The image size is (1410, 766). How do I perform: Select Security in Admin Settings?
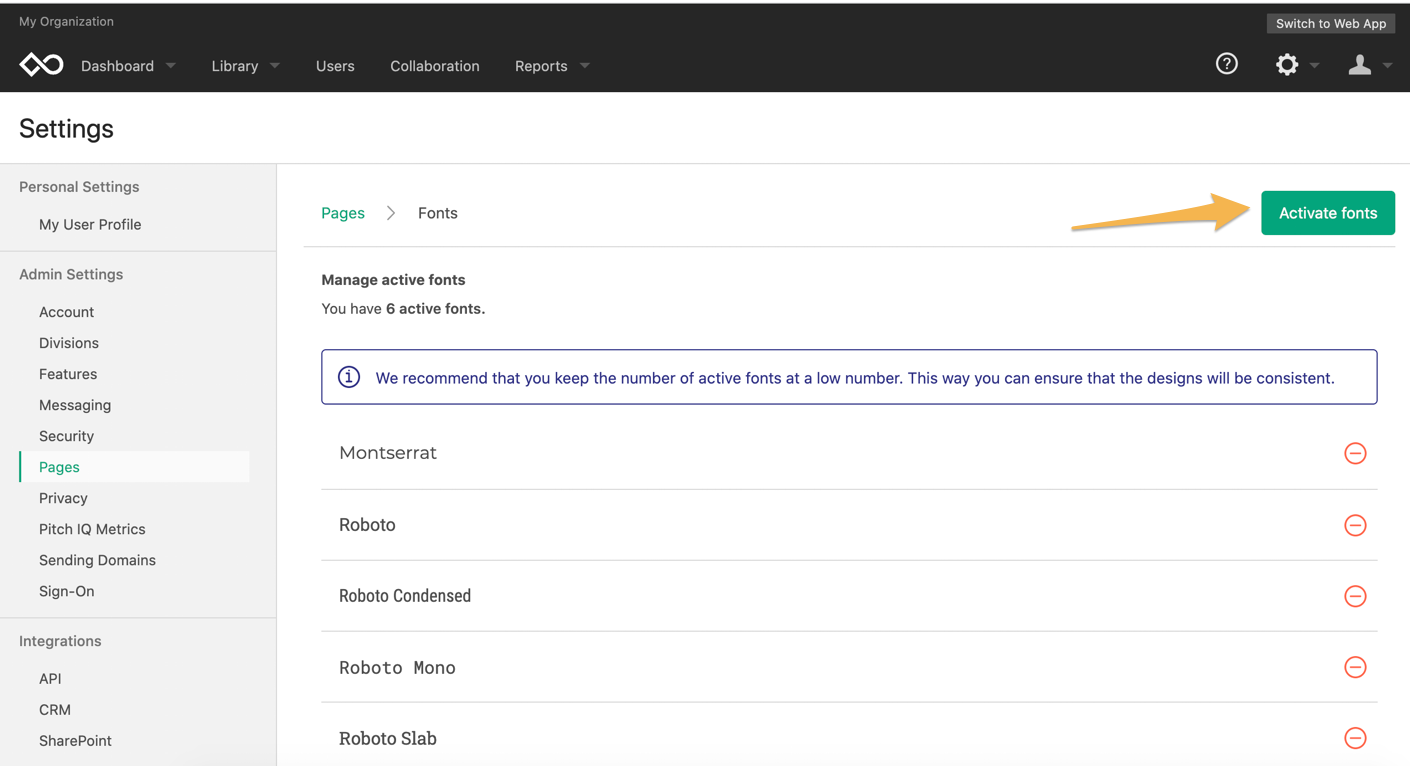point(66,436)
